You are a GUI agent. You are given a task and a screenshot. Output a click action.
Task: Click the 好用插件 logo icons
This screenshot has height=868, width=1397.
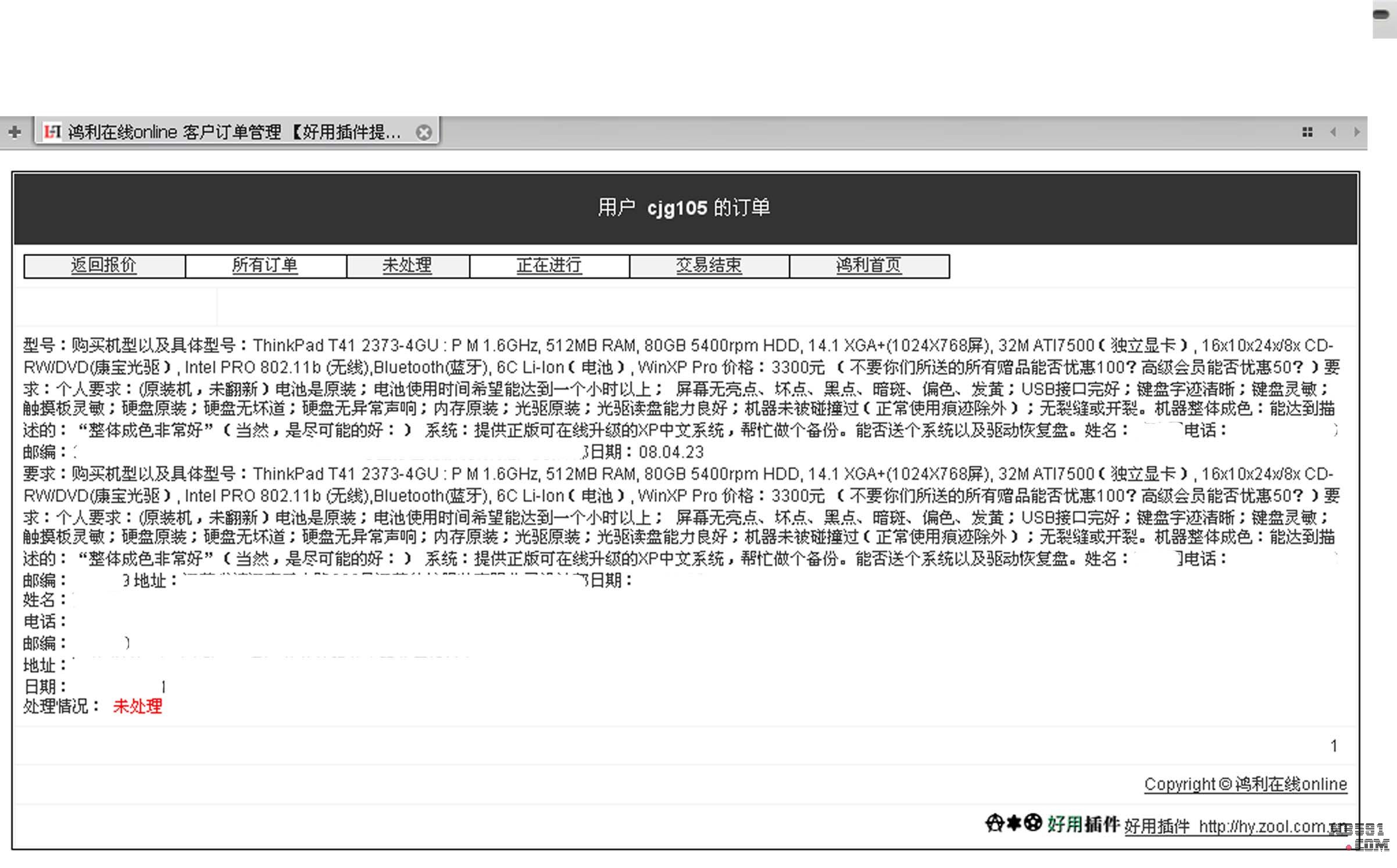(1013, 823)
